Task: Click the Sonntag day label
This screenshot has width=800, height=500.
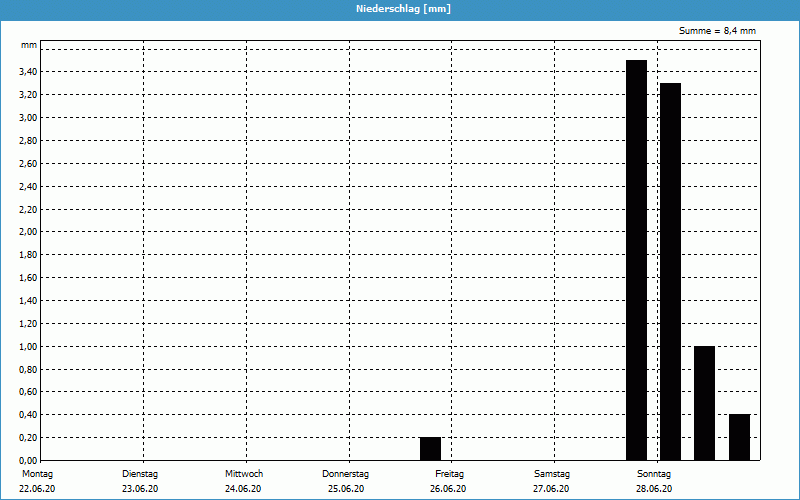Action: pyautogui.click(x=654, y=474)
